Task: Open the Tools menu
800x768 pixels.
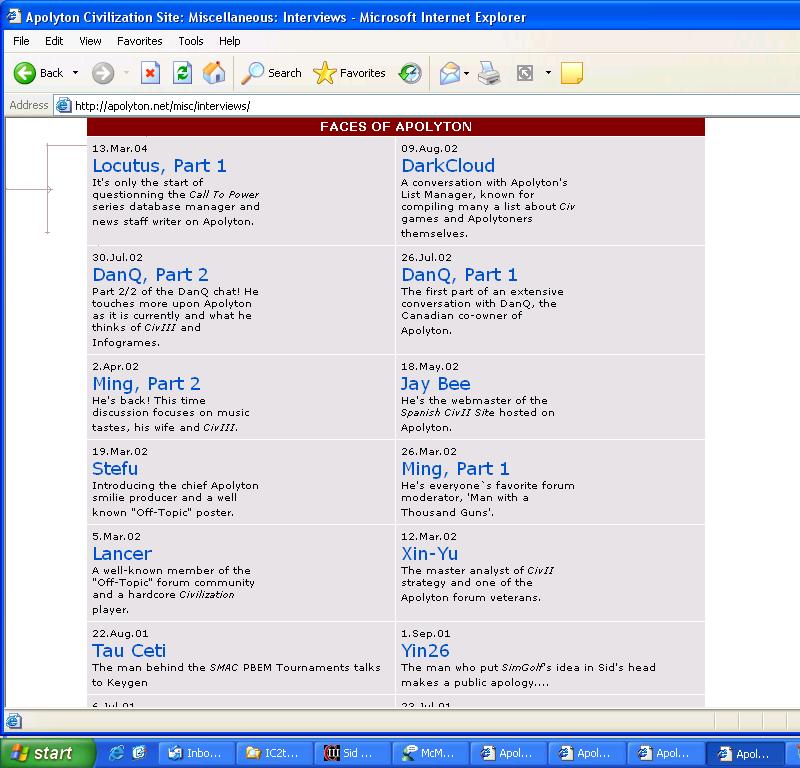Action: click(190, 41)
